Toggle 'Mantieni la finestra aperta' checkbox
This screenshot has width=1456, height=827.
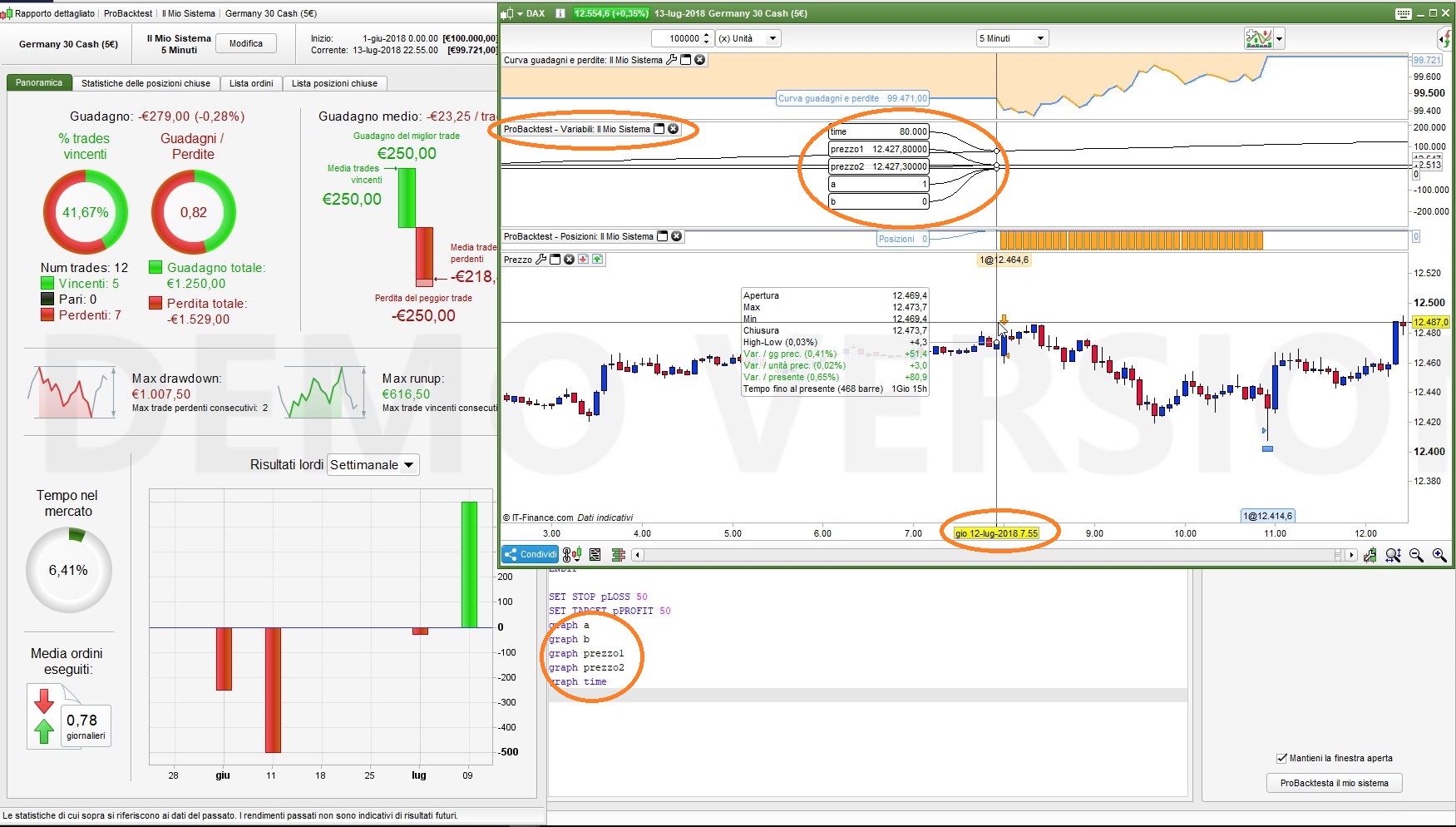pyautogui.click(x=1281, y=758)
